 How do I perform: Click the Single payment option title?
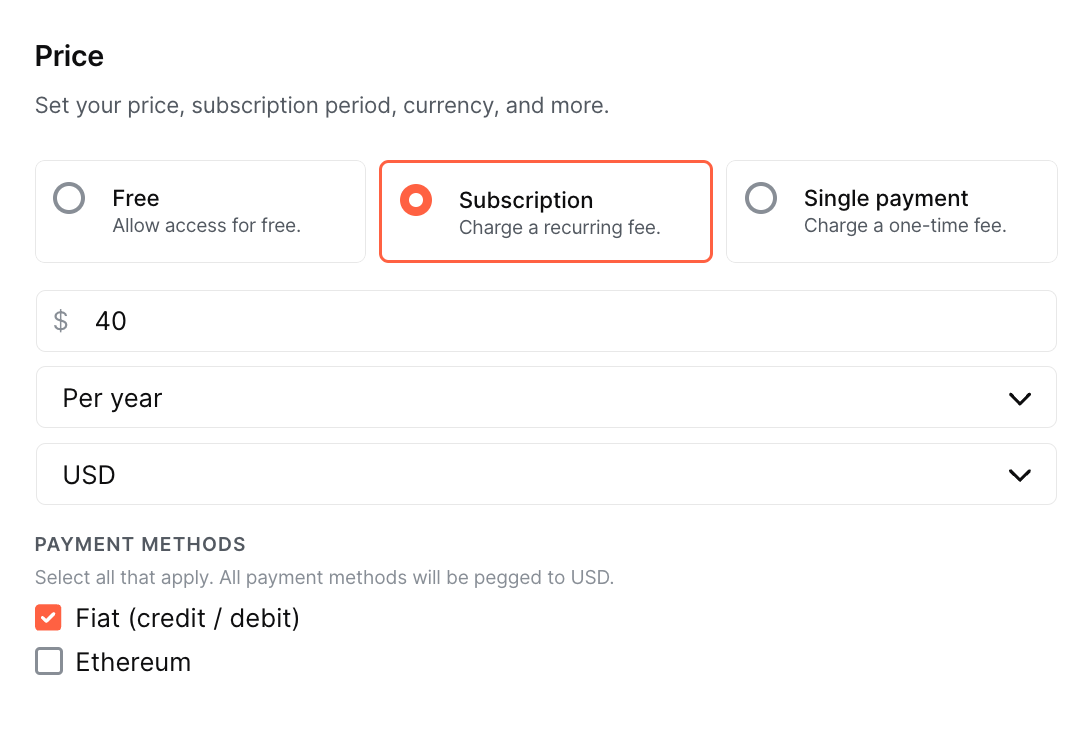tap(886, 198)
